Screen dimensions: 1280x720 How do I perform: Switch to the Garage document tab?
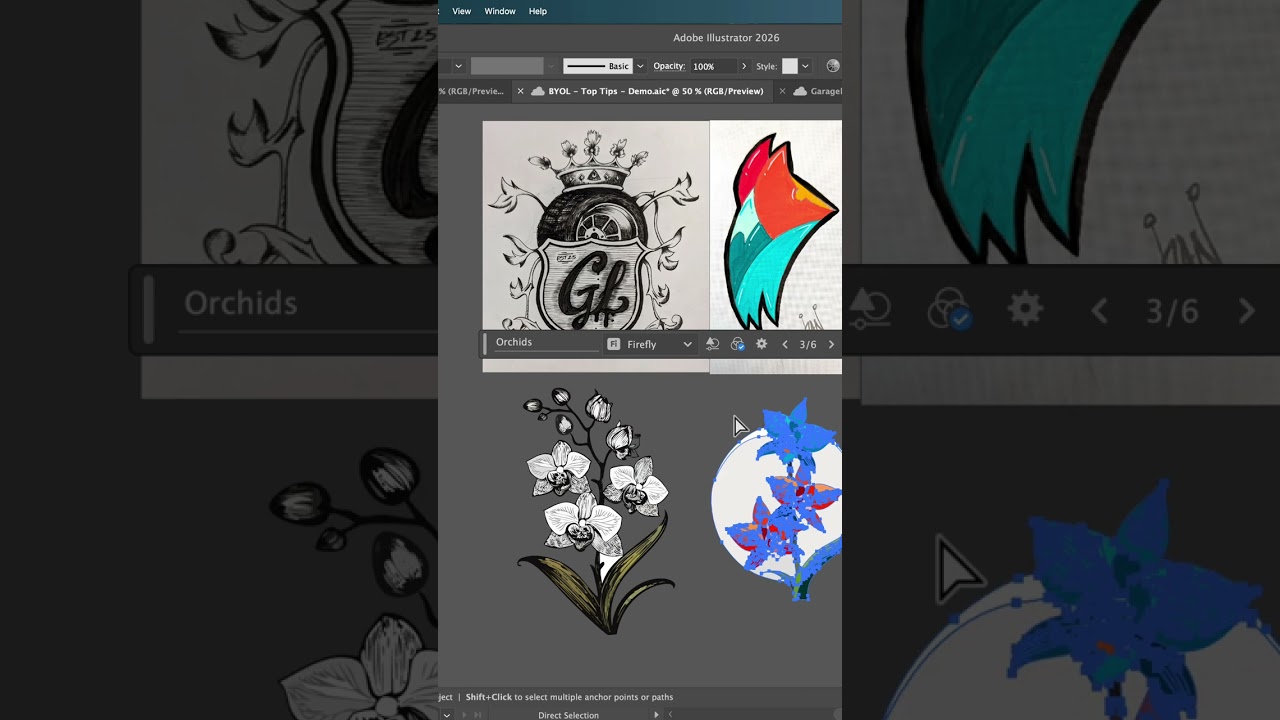point(818,91)
